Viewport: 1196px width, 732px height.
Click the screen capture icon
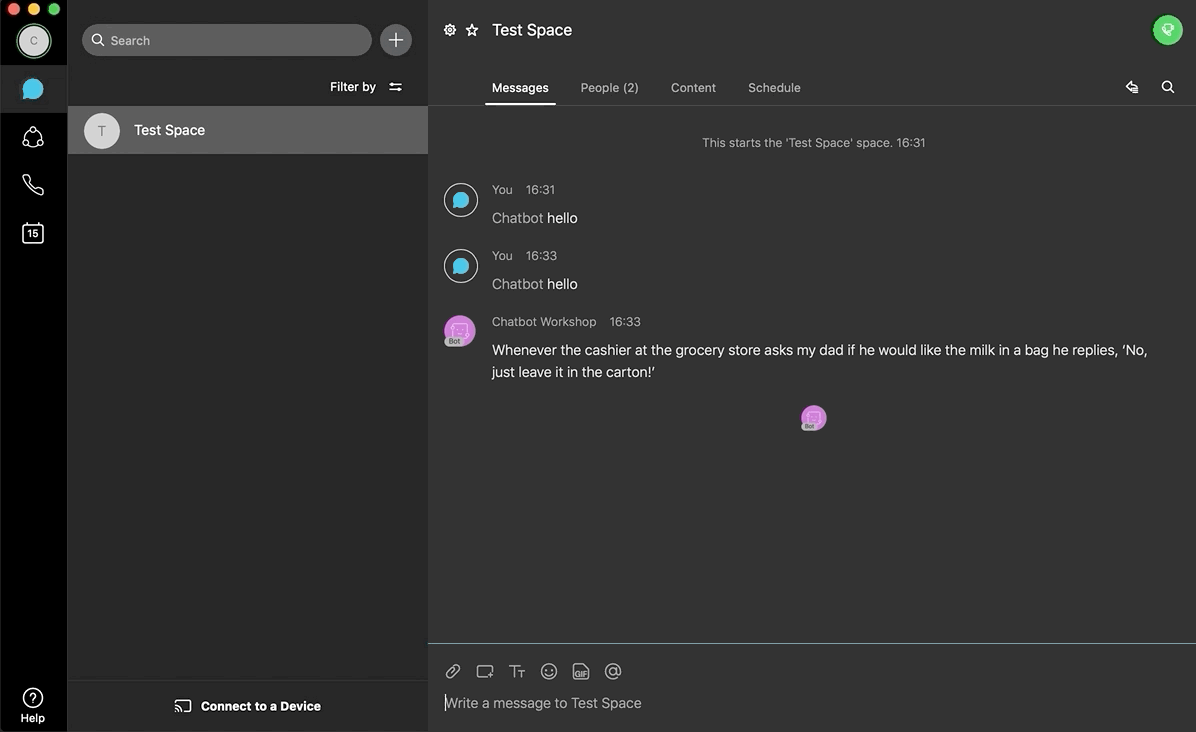(485, 672)
